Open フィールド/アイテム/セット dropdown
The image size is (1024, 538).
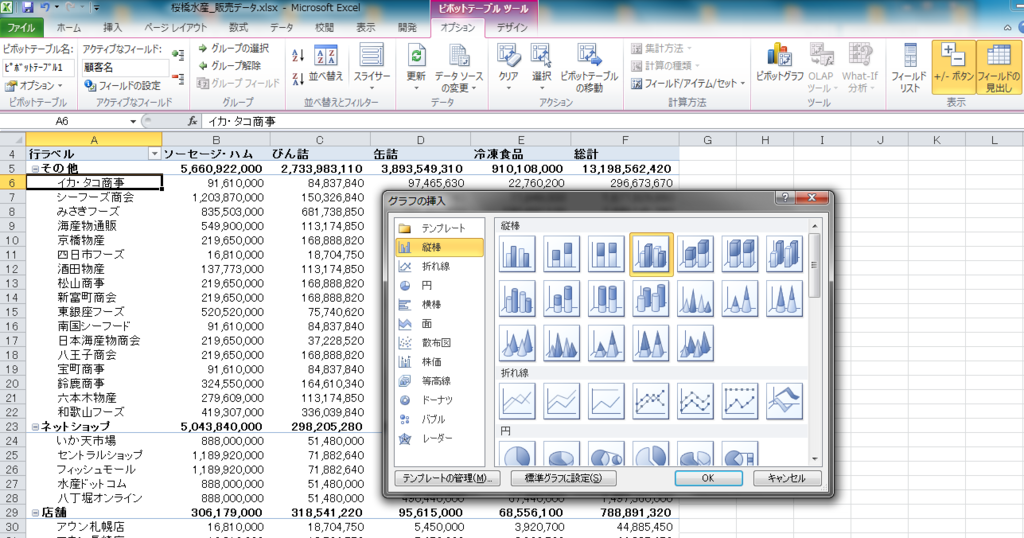pyautogui.click(x=688, y=84)
